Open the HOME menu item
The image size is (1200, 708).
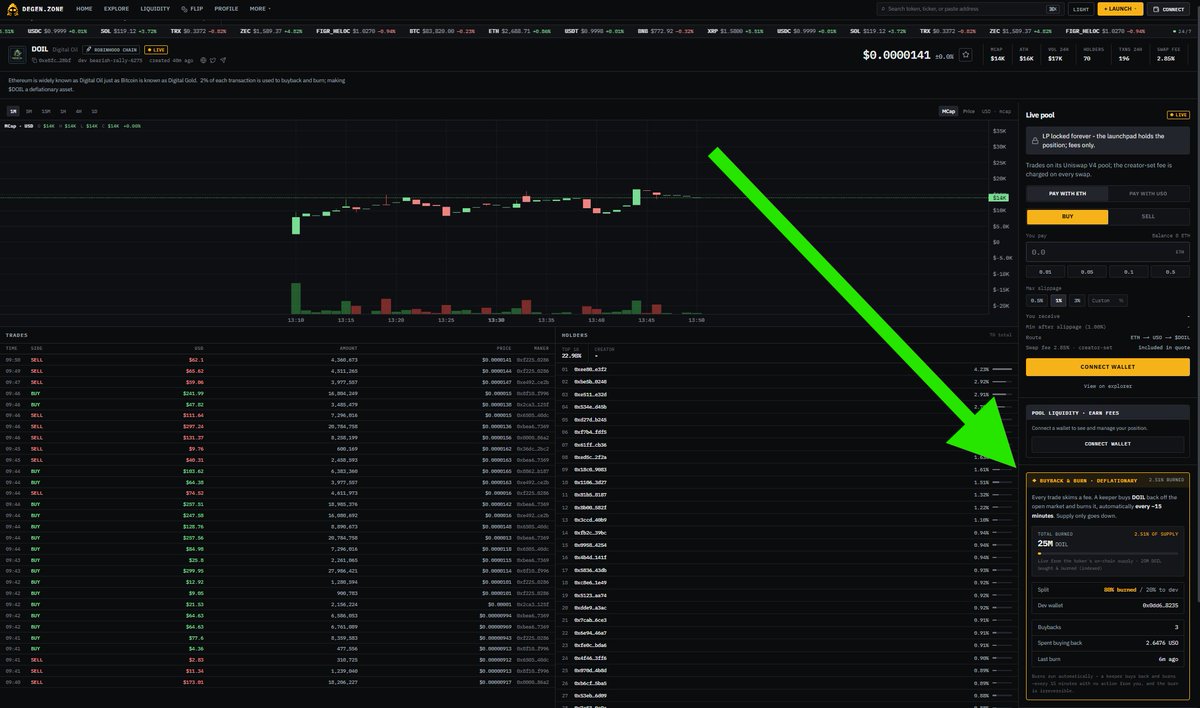(x=84, y=8)
